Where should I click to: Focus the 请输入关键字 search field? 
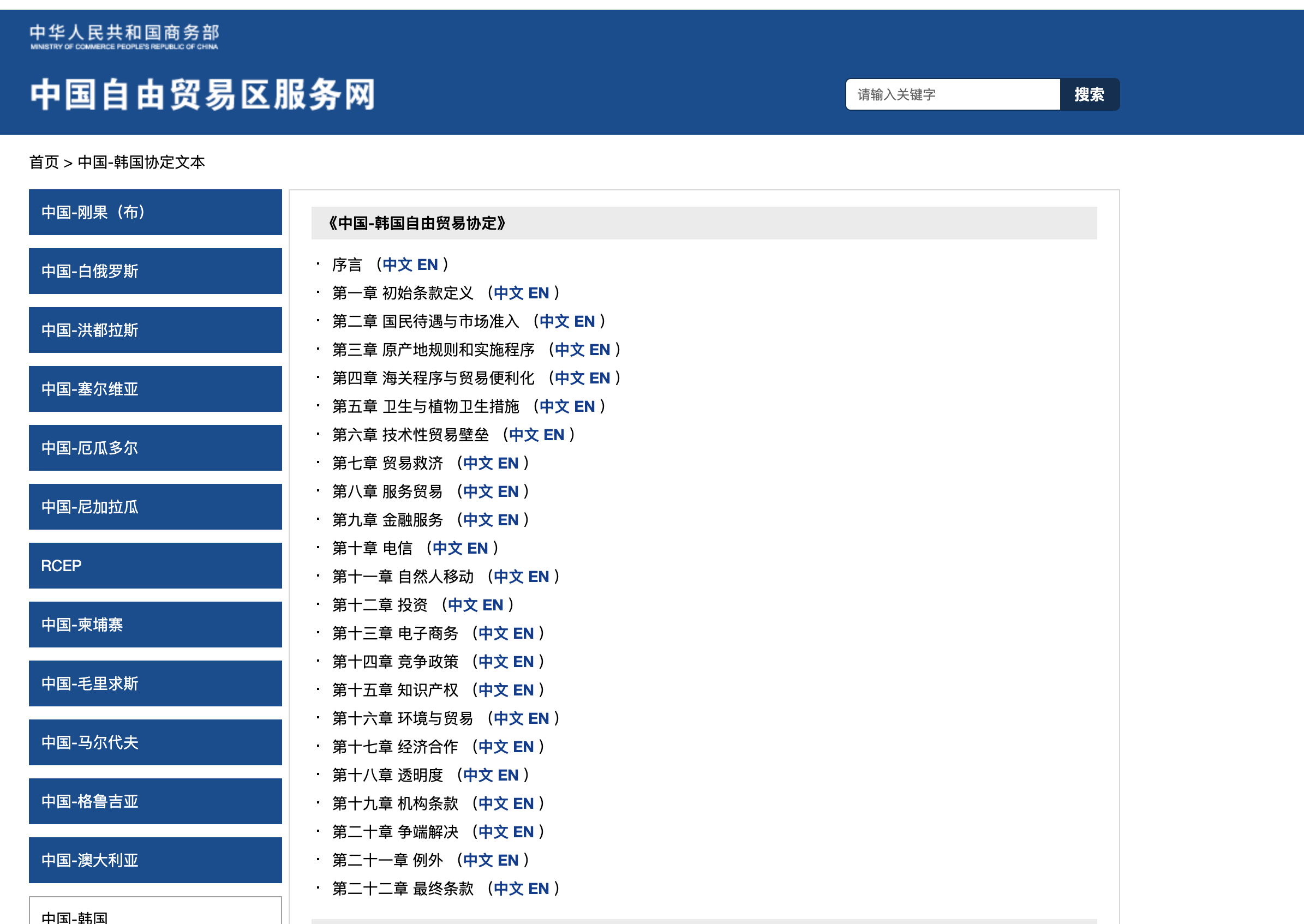(953, 94)
